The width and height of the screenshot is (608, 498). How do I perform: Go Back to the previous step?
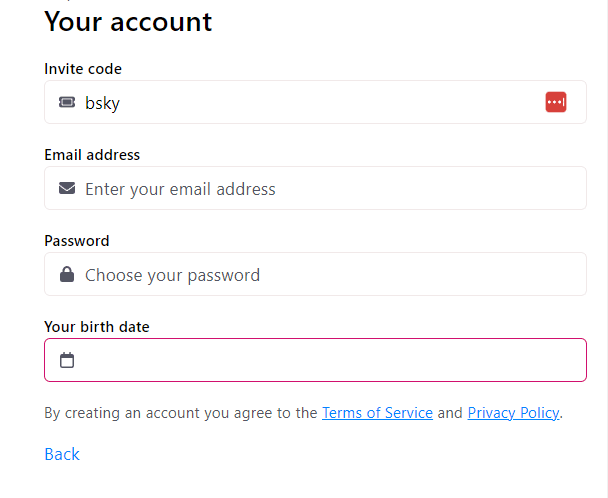[62, 454]
